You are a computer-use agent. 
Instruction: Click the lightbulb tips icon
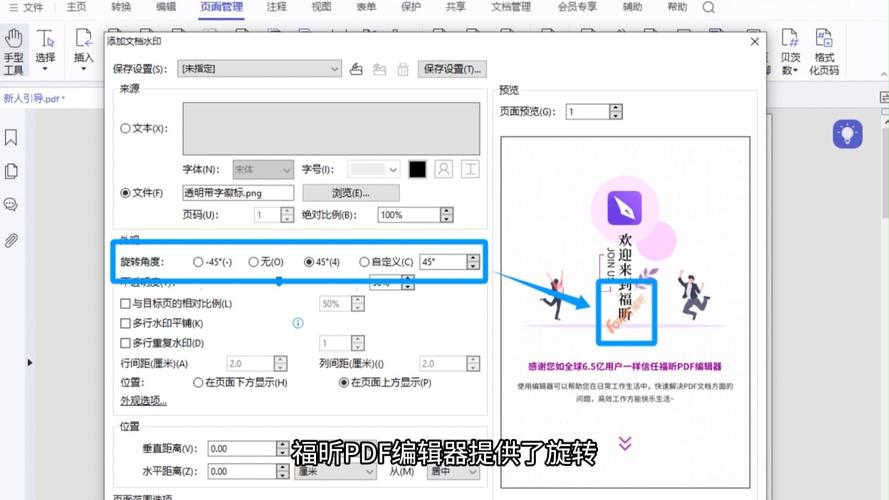tap(848, 134)
